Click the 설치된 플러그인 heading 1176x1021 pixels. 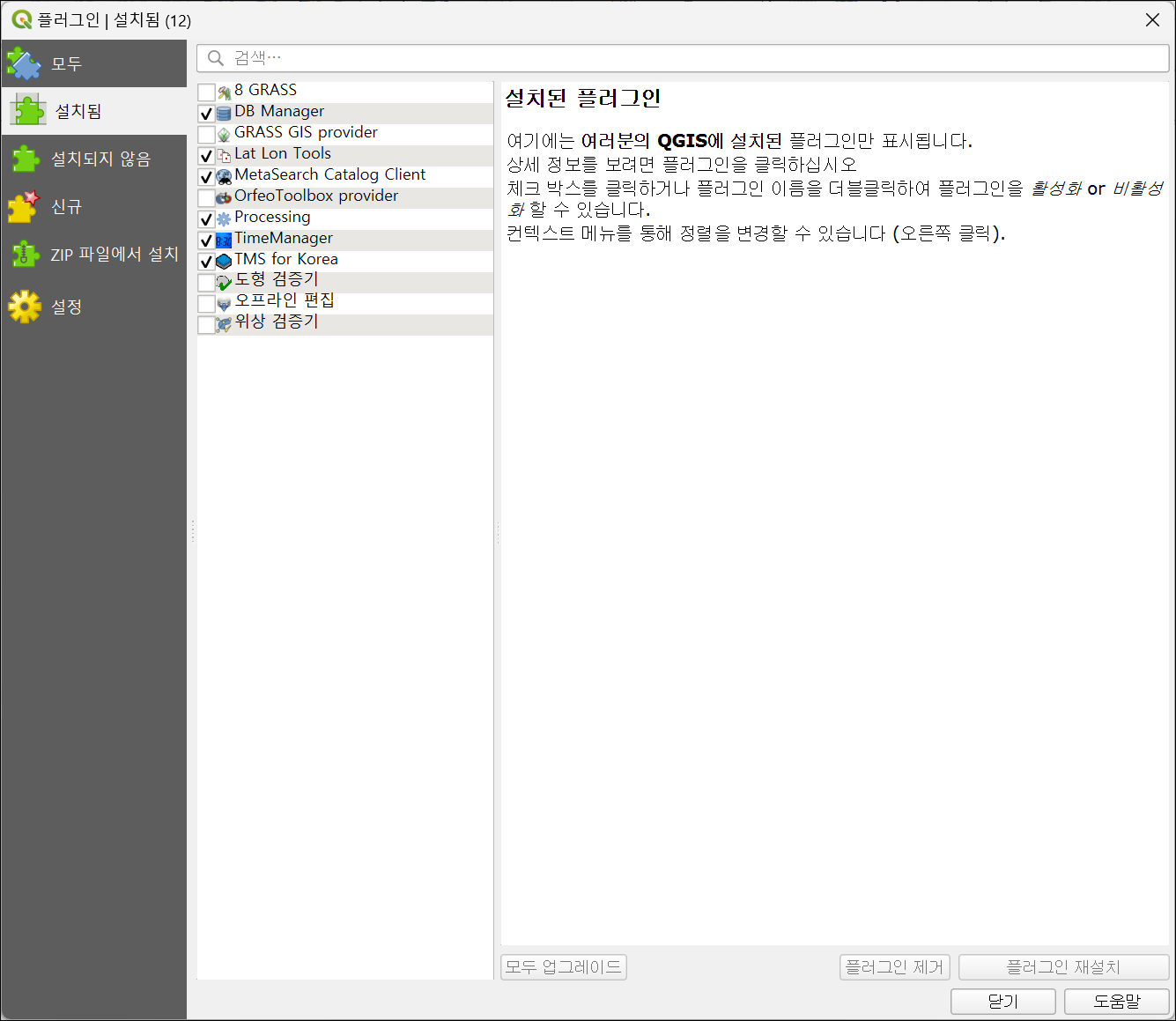582,99
